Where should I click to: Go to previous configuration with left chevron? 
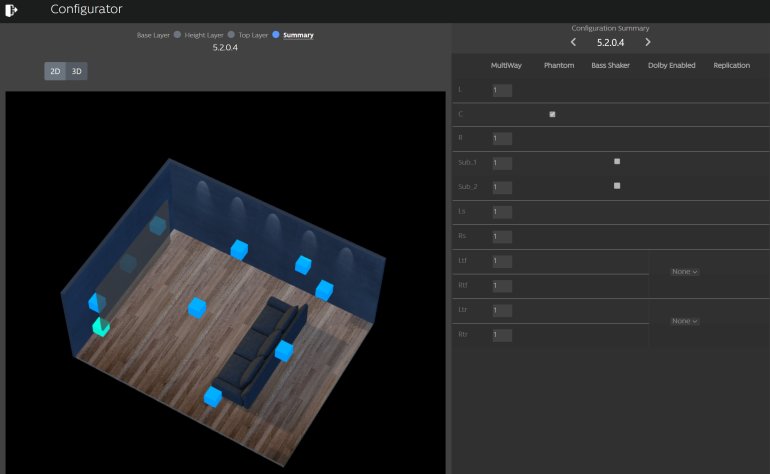click(573, 42)
